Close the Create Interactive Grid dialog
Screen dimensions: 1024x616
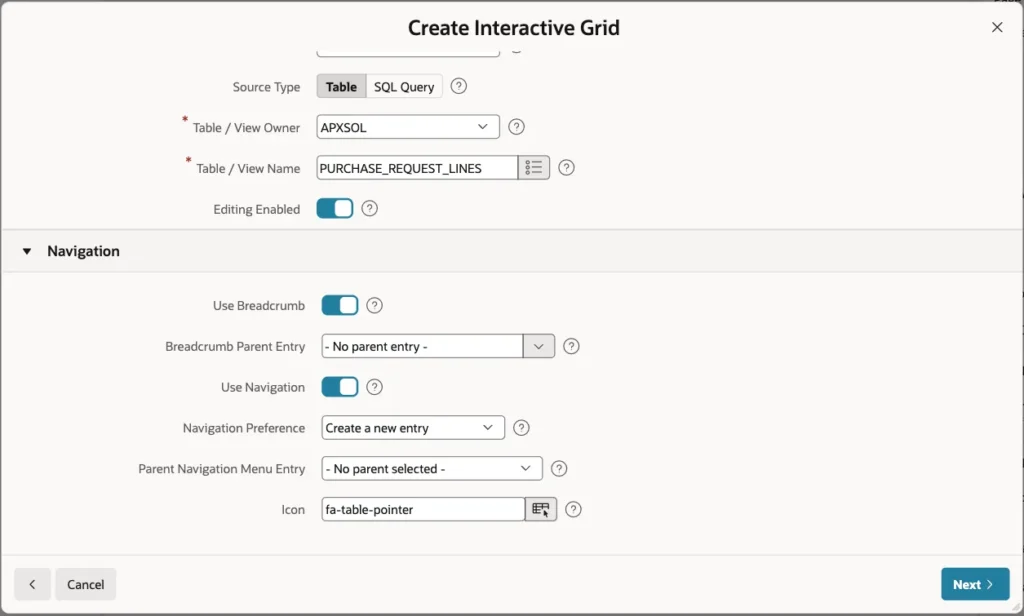coord(997,27)
